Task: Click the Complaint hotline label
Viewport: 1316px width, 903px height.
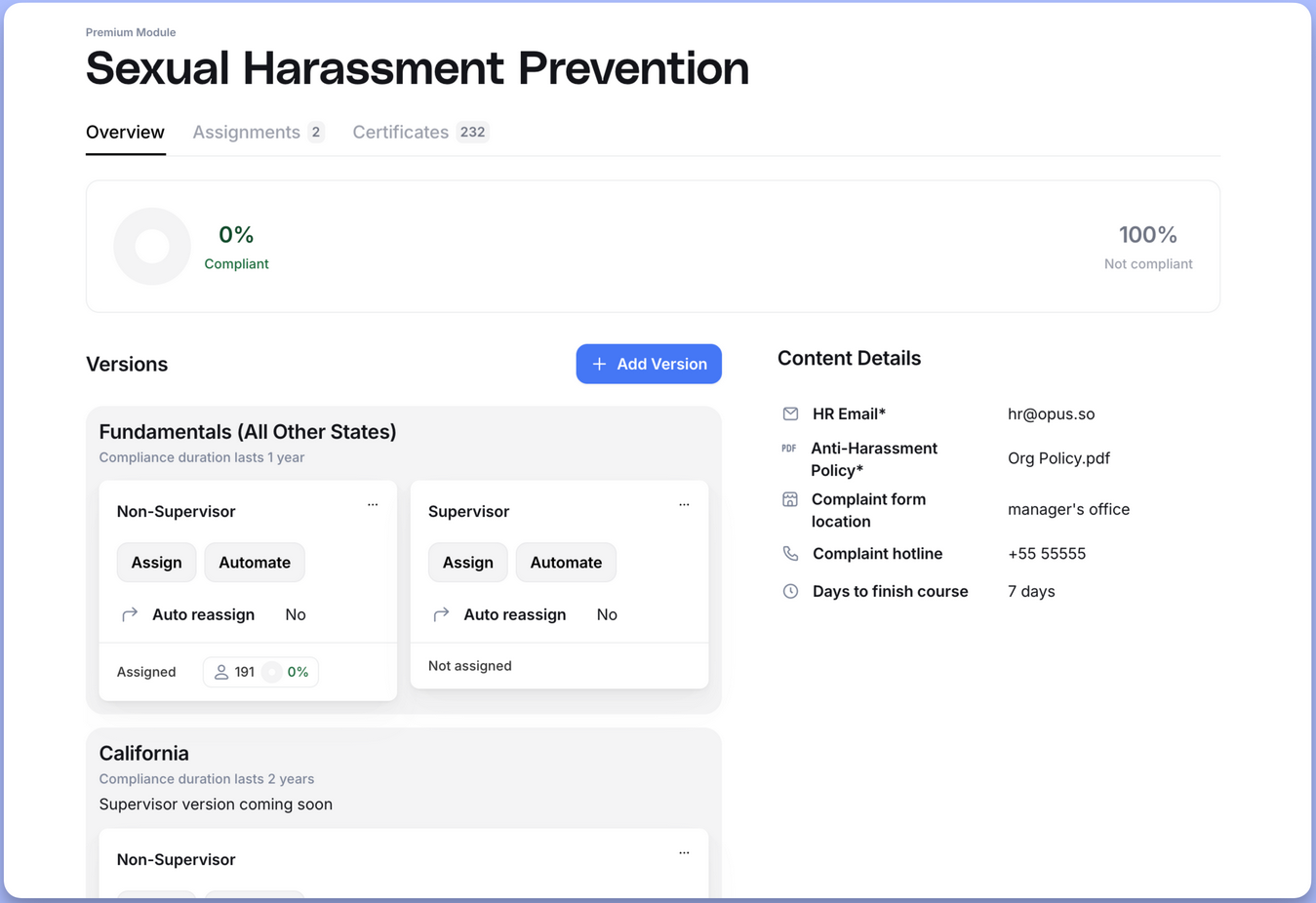Action: [878, 554]
